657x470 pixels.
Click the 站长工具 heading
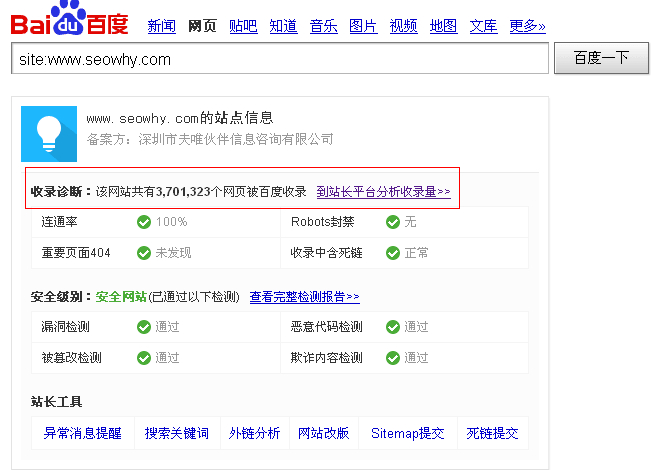point(56,402)
